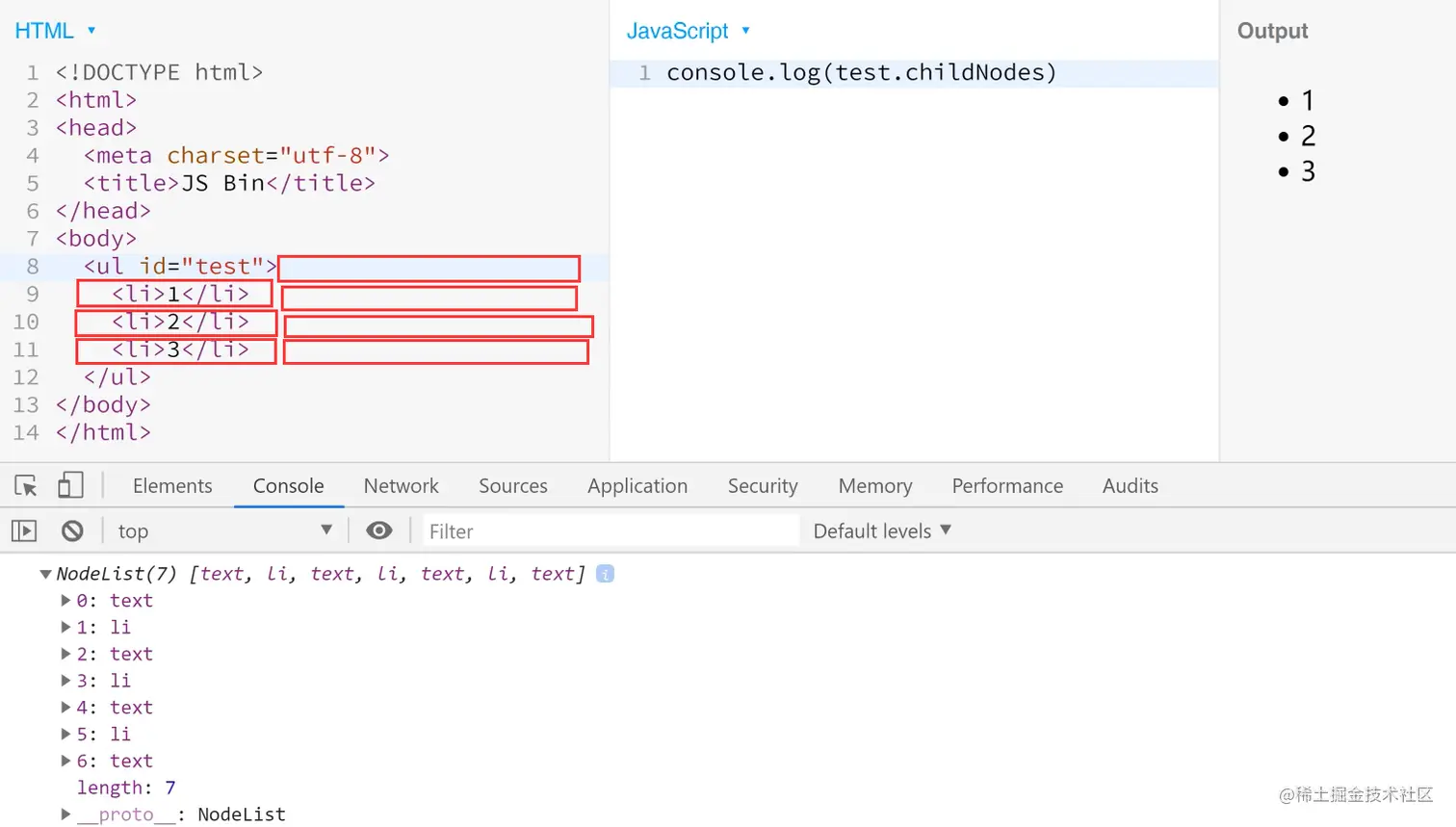Expand the __proto__ NodeList entry

coord(65,814)
